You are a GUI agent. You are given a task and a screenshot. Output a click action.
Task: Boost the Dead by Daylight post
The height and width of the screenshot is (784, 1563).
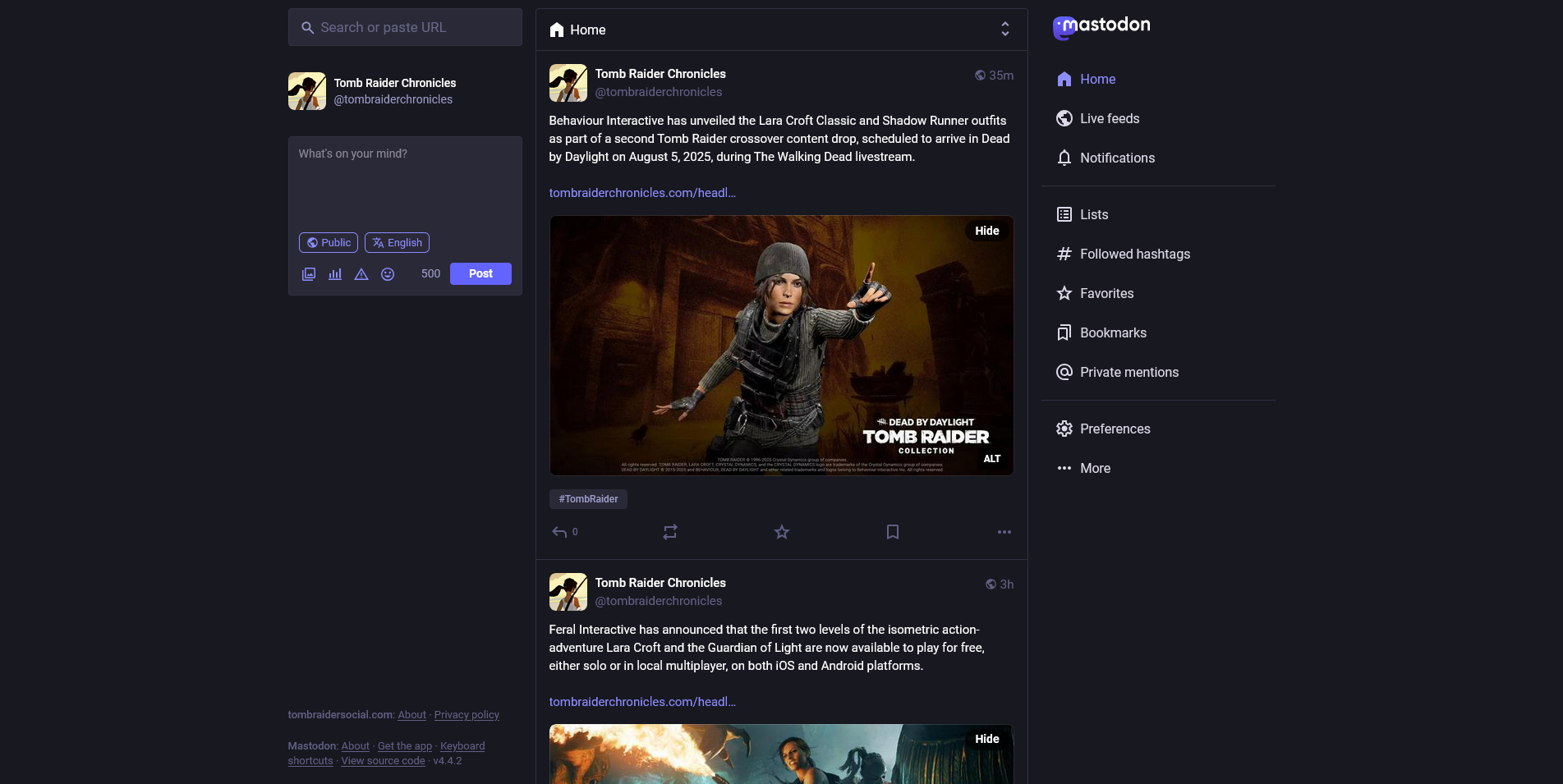click(670, 532)
